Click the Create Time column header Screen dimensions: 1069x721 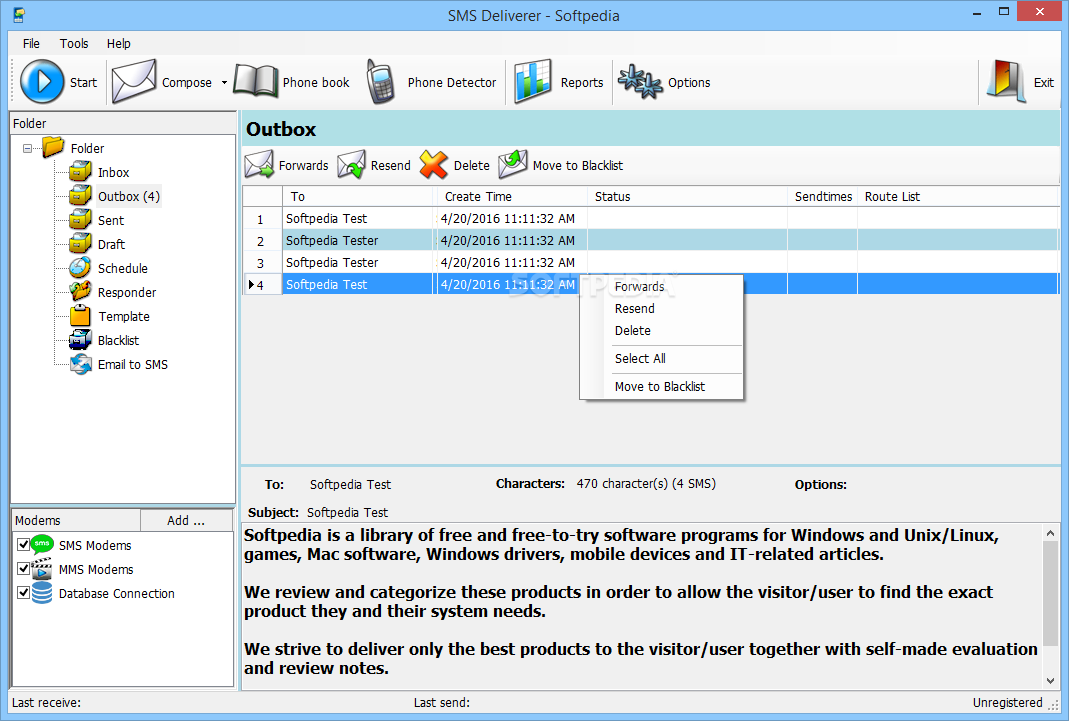click(511, 196)
